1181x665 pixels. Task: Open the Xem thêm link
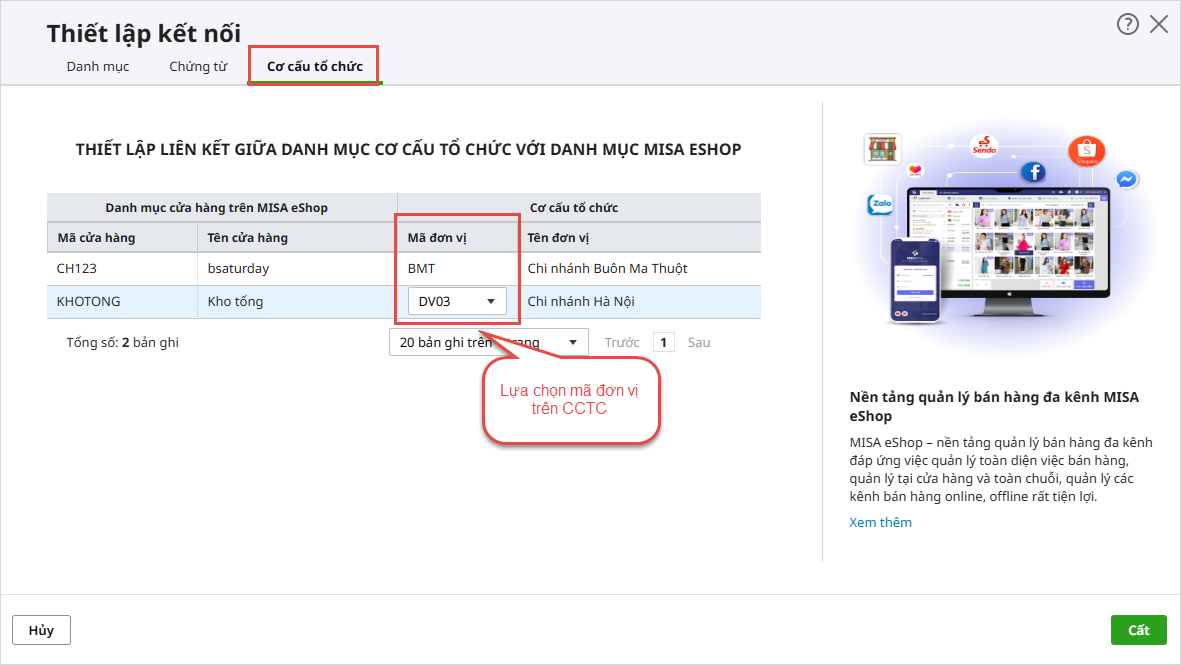(x=880, y=522)
